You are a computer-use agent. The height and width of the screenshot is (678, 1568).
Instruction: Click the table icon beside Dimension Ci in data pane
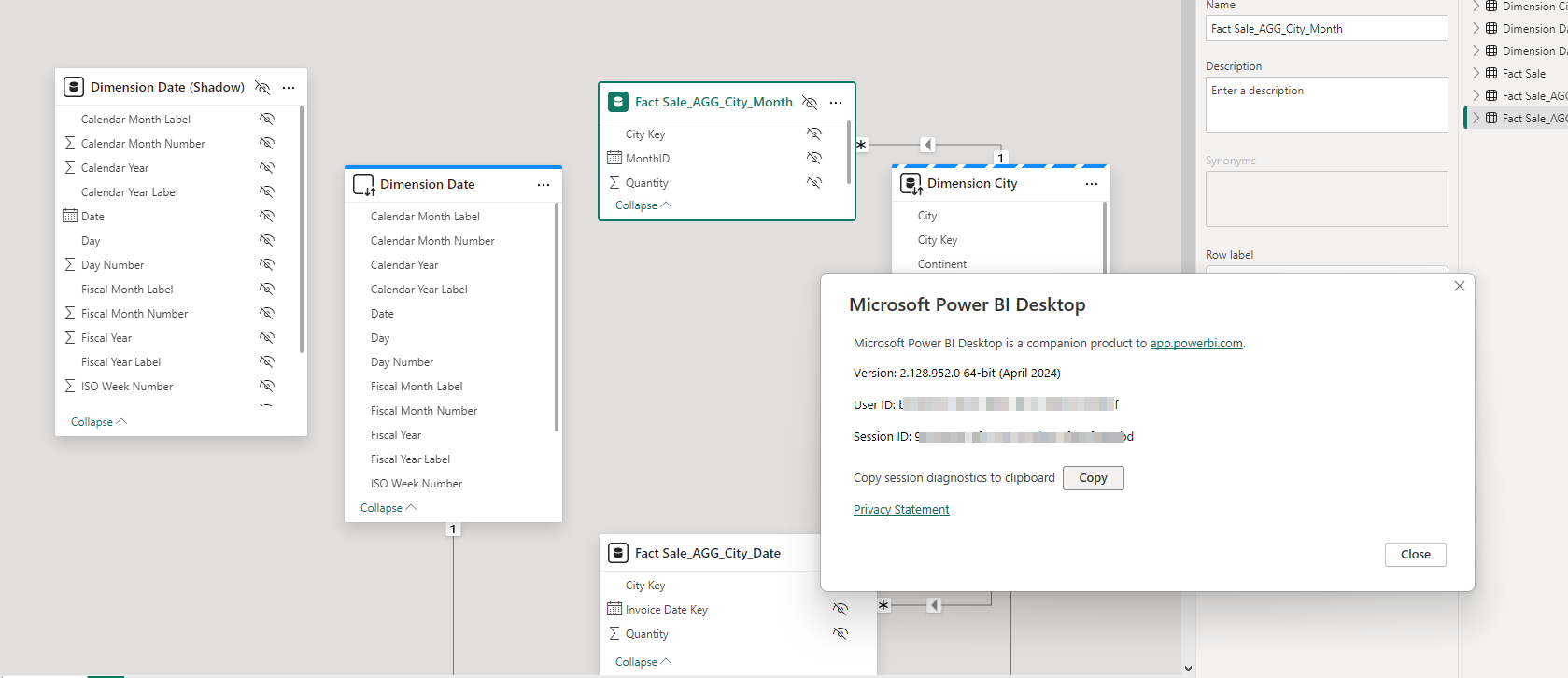(x=1491, y=6)
